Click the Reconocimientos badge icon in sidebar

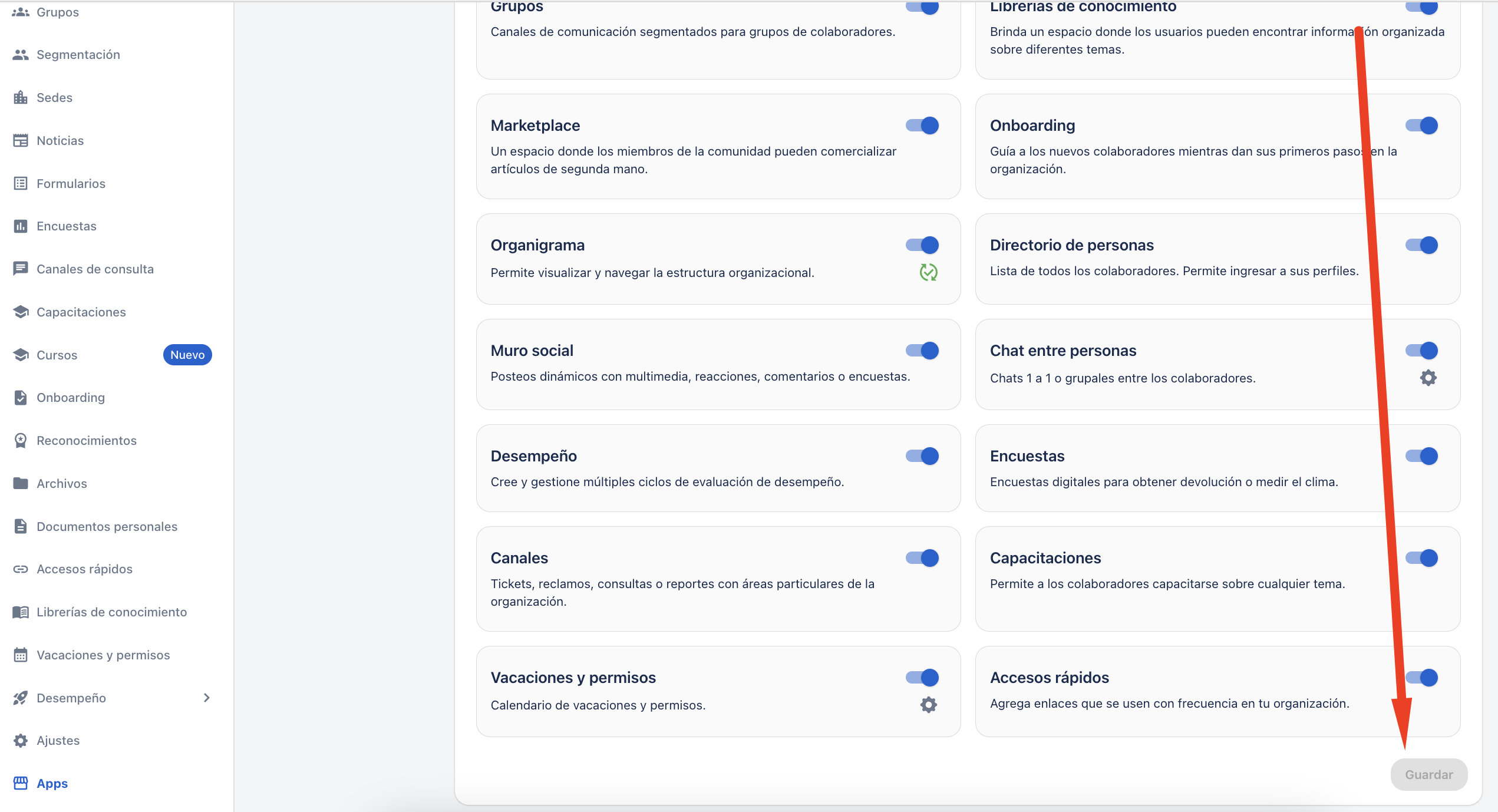21,441
